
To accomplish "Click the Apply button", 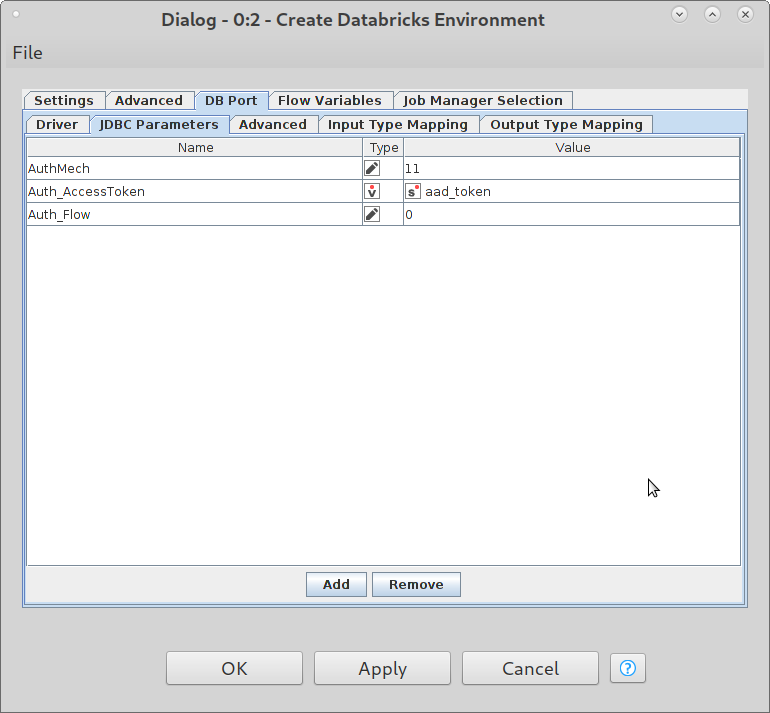I will 383,668.
